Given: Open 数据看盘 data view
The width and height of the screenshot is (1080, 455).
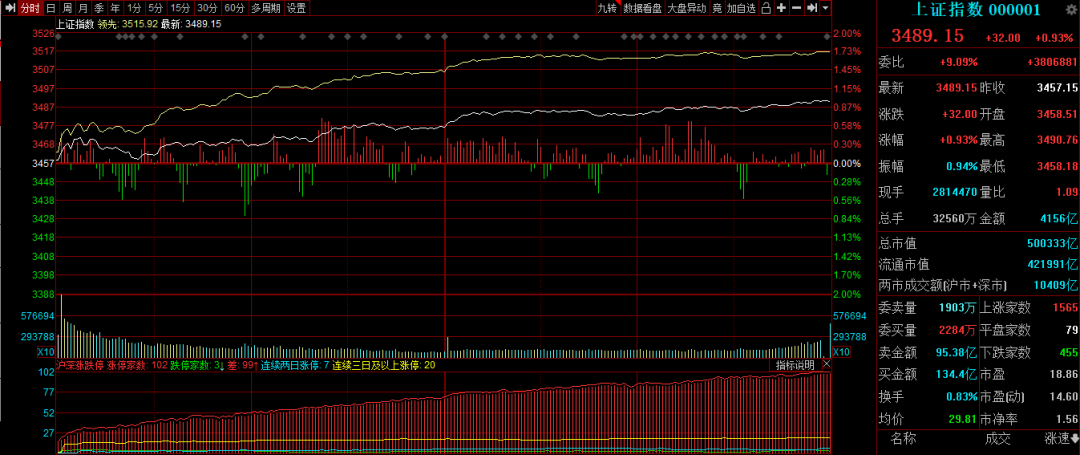Looking at the screenshot, I should (x=643, y=8).
